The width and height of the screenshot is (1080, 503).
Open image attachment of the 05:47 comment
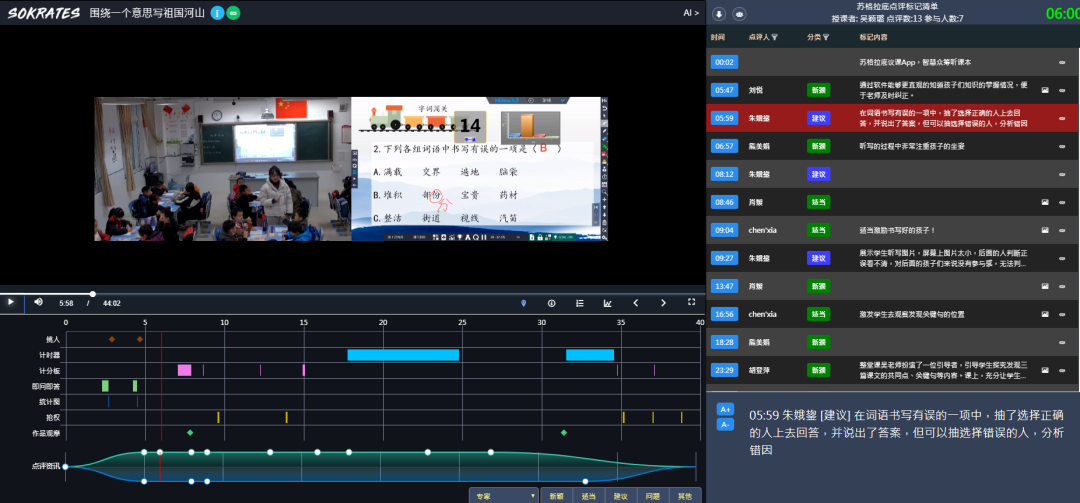point(1045,90)
